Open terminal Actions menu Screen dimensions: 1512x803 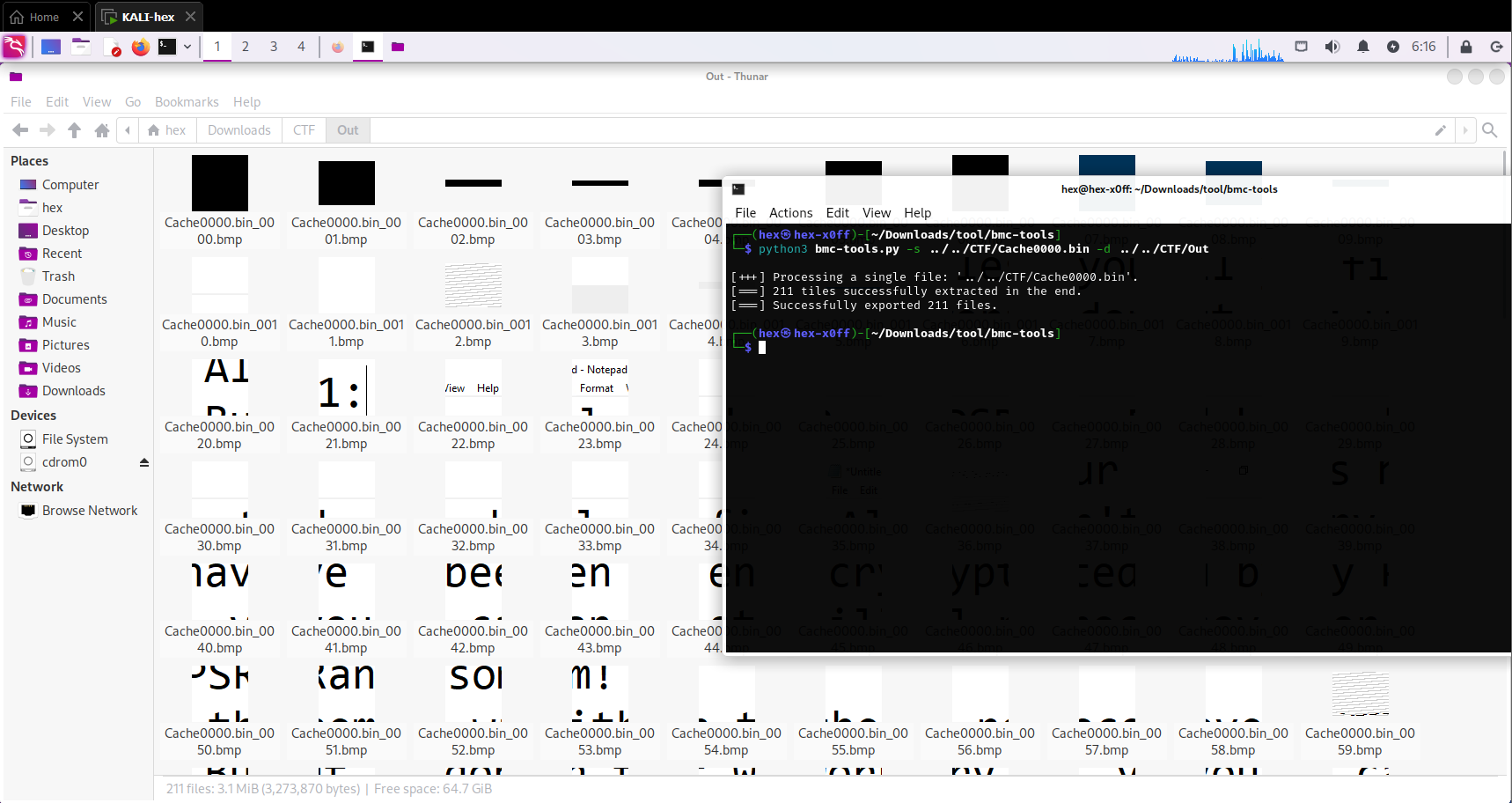coord(790,213)
